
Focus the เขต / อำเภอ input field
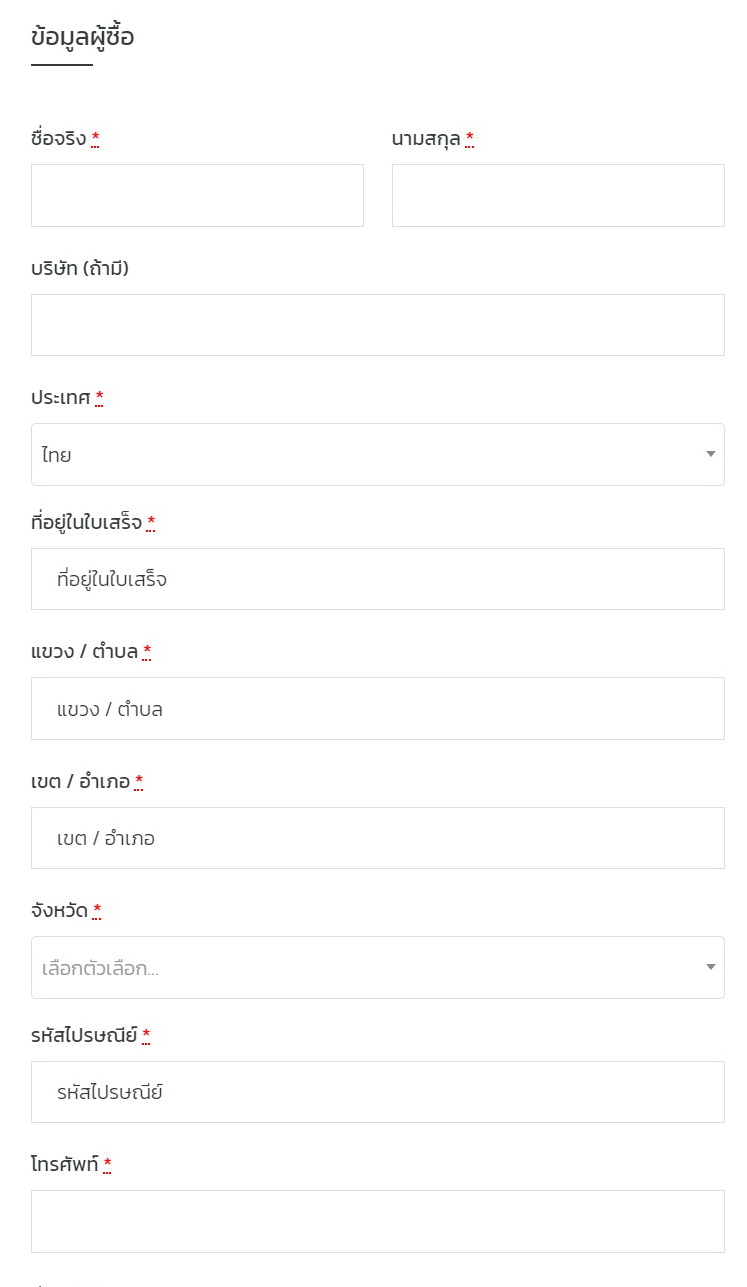pos(377,838)
